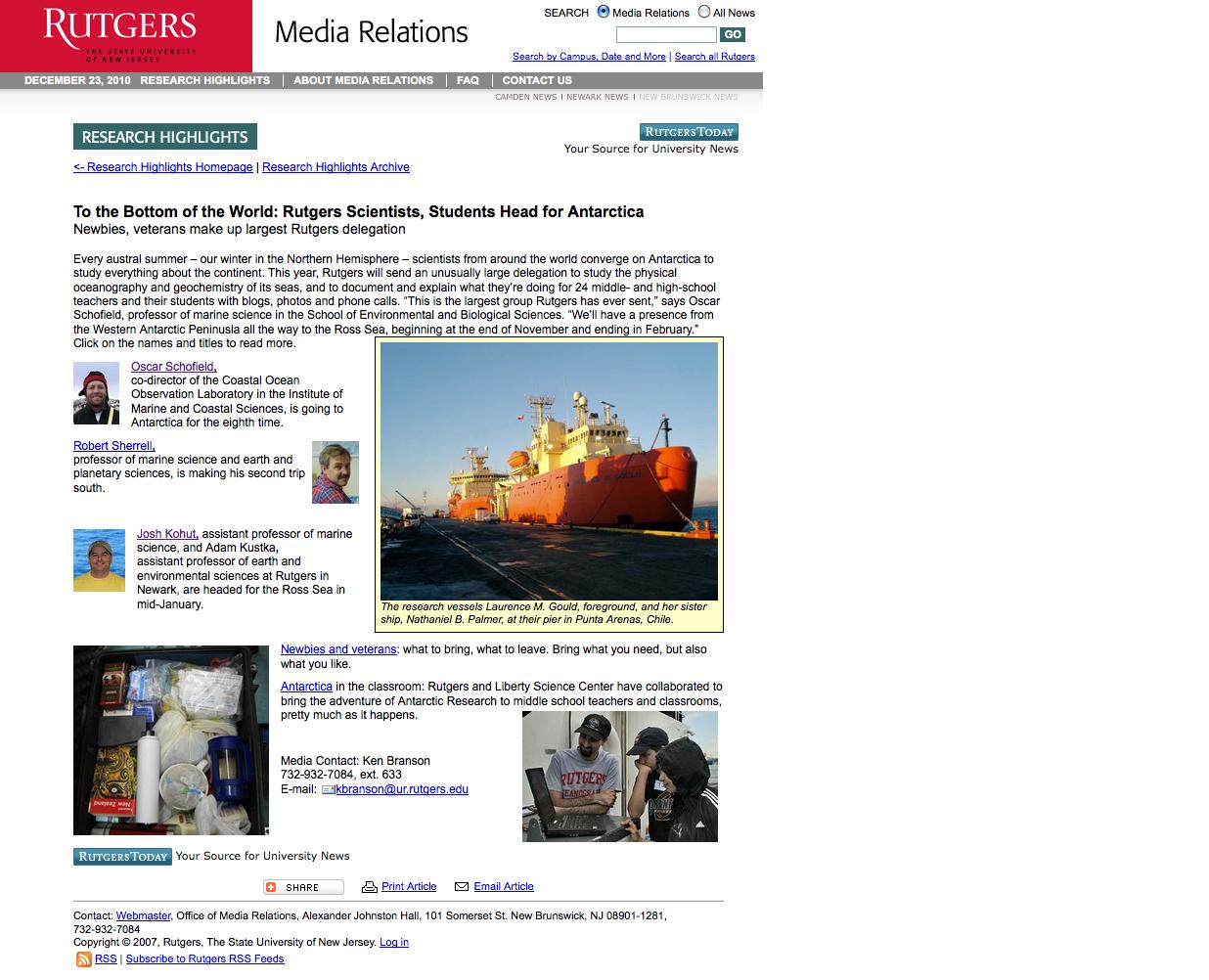Click the GO search button

(x=733, y=34)
